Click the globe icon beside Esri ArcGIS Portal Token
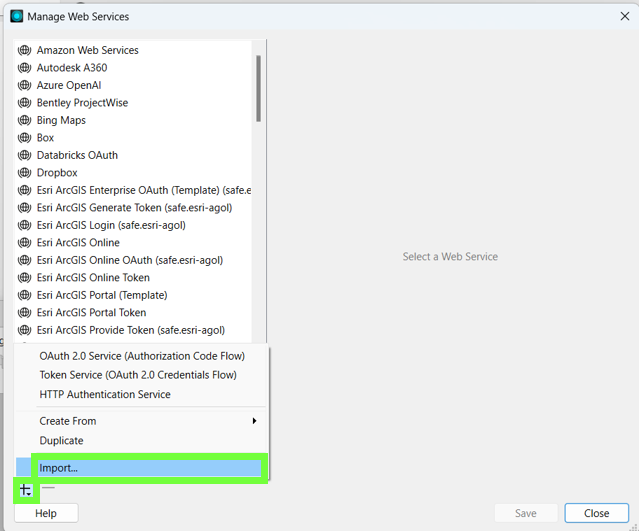Viewport: 639px width, 531px height. point(24,313)
